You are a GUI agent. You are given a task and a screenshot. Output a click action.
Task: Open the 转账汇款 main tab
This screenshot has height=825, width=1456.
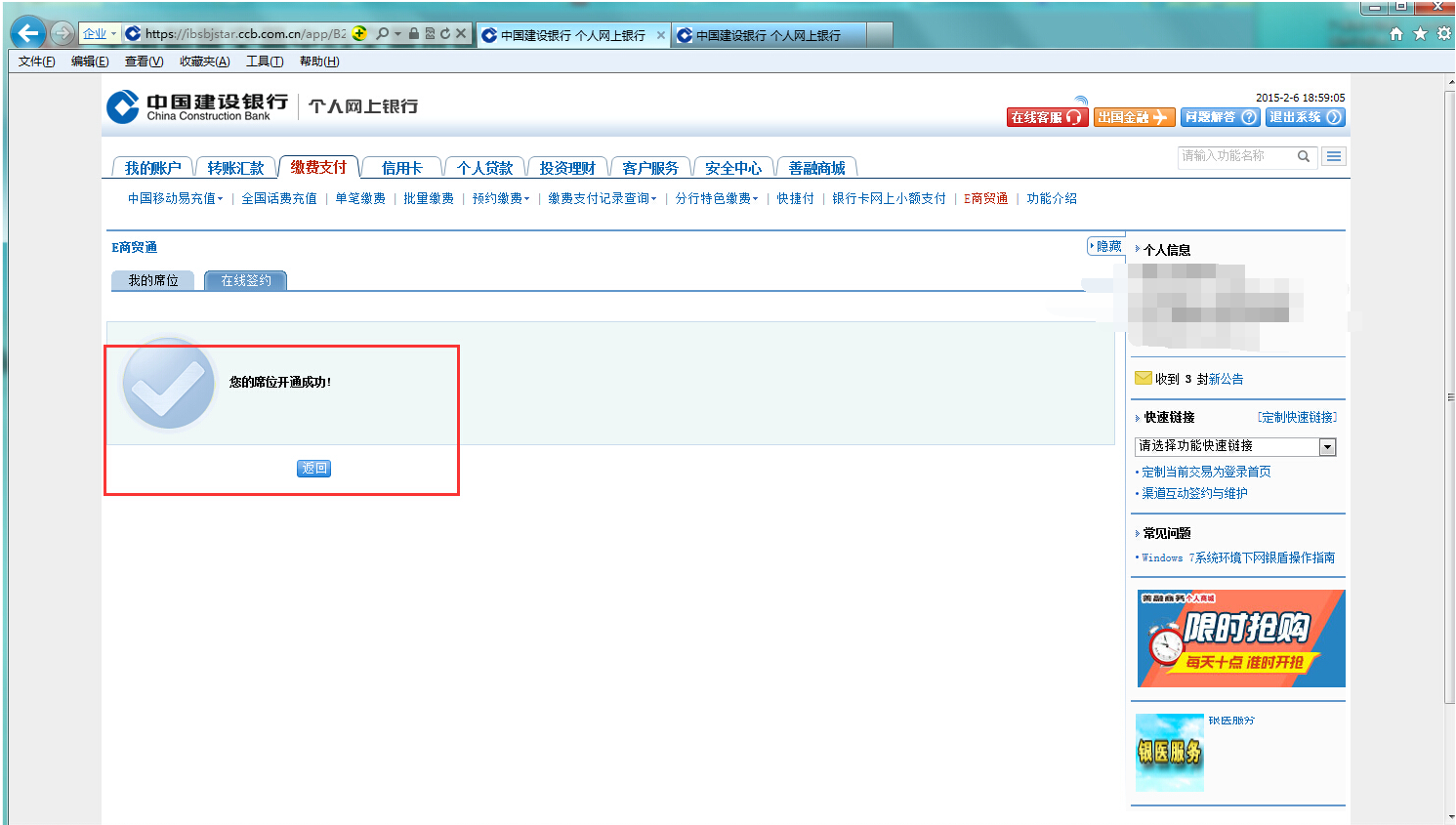[x=235, y=168]
